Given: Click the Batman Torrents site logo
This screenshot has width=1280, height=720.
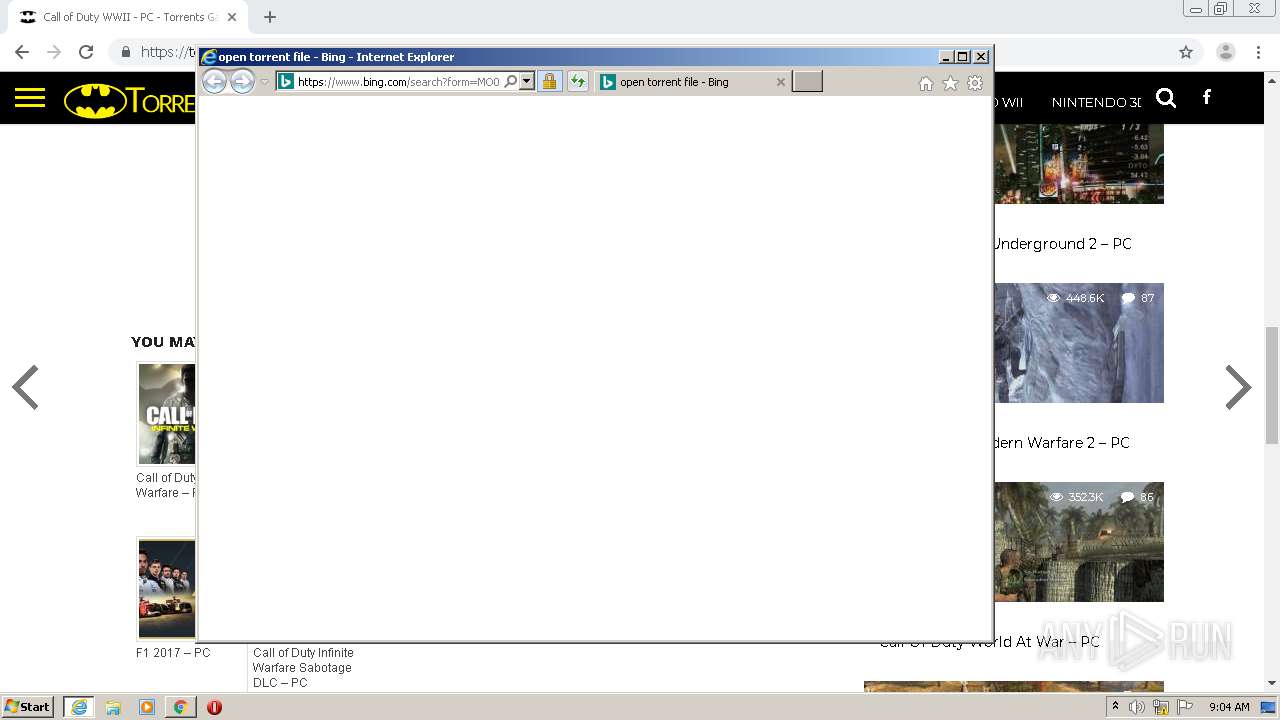Looking at the screenshot, I should pos(130,100).
